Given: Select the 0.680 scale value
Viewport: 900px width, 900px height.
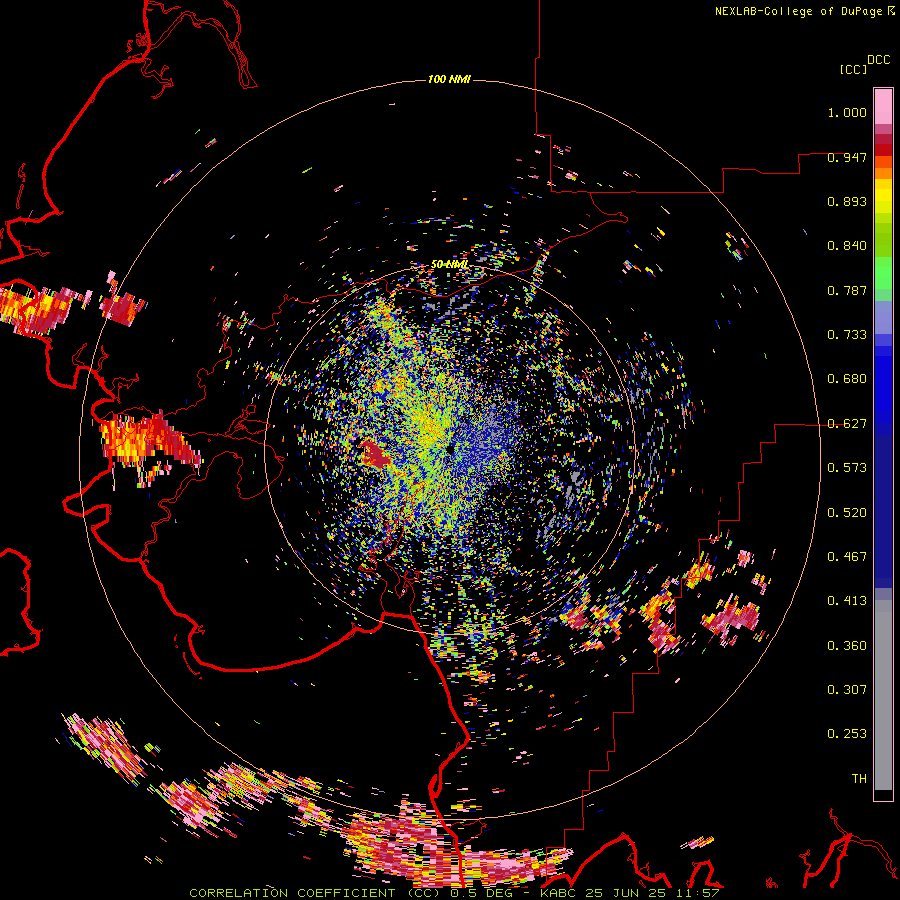Looking at the screenshot, I should click(x=847, y=379).
